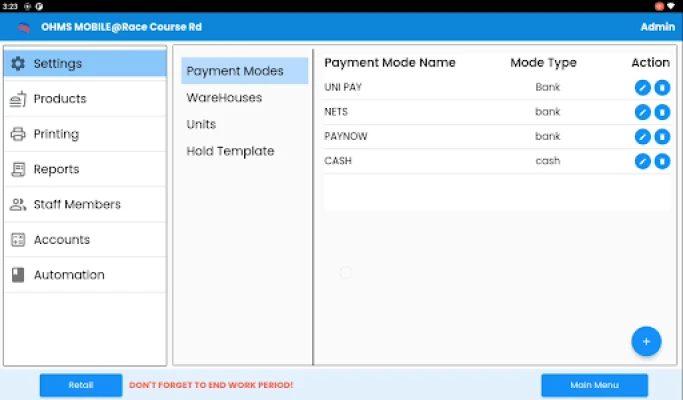Delete the CASH payment mode
The height and width of the screenshot is (400, 683).
tap(662, 161)
